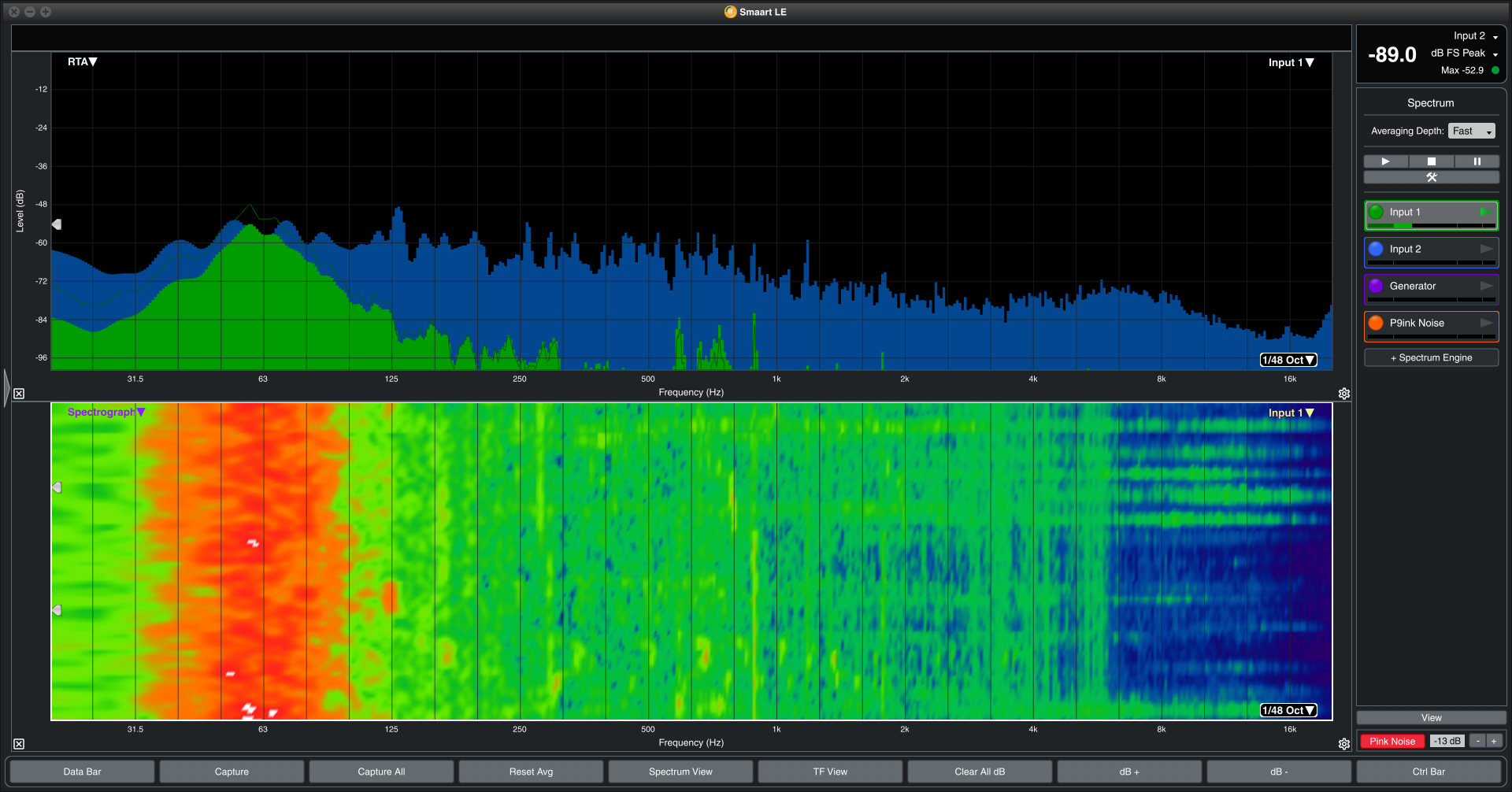Click Capture All button
Viewport: 1512px width, 792px height.
381,772
